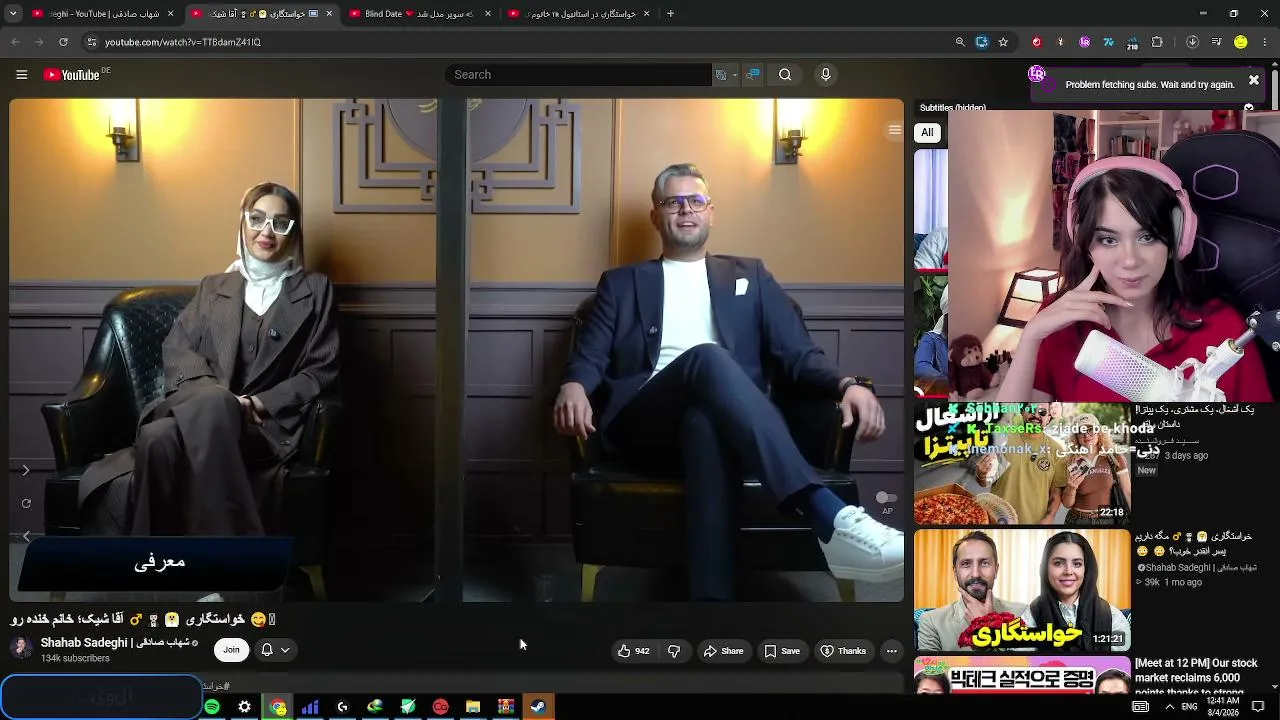Open Steam from the taskbar
1280x720 pixels.
538,707
